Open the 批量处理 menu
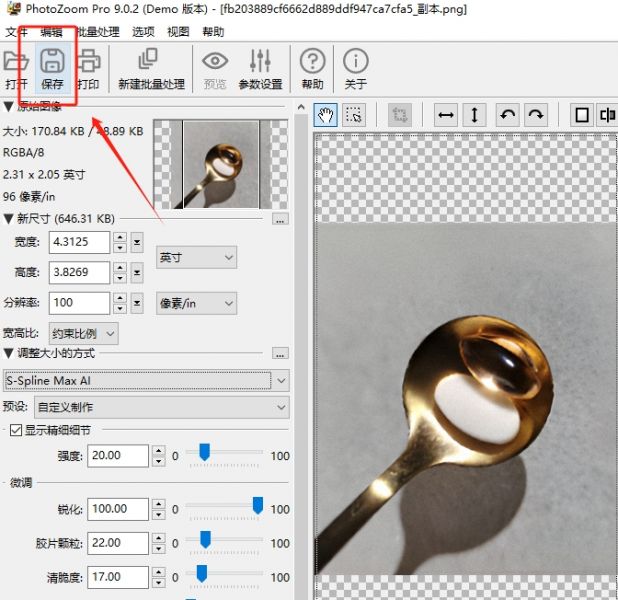The width and height of the screenshot is (618, 600). (97, 32)
